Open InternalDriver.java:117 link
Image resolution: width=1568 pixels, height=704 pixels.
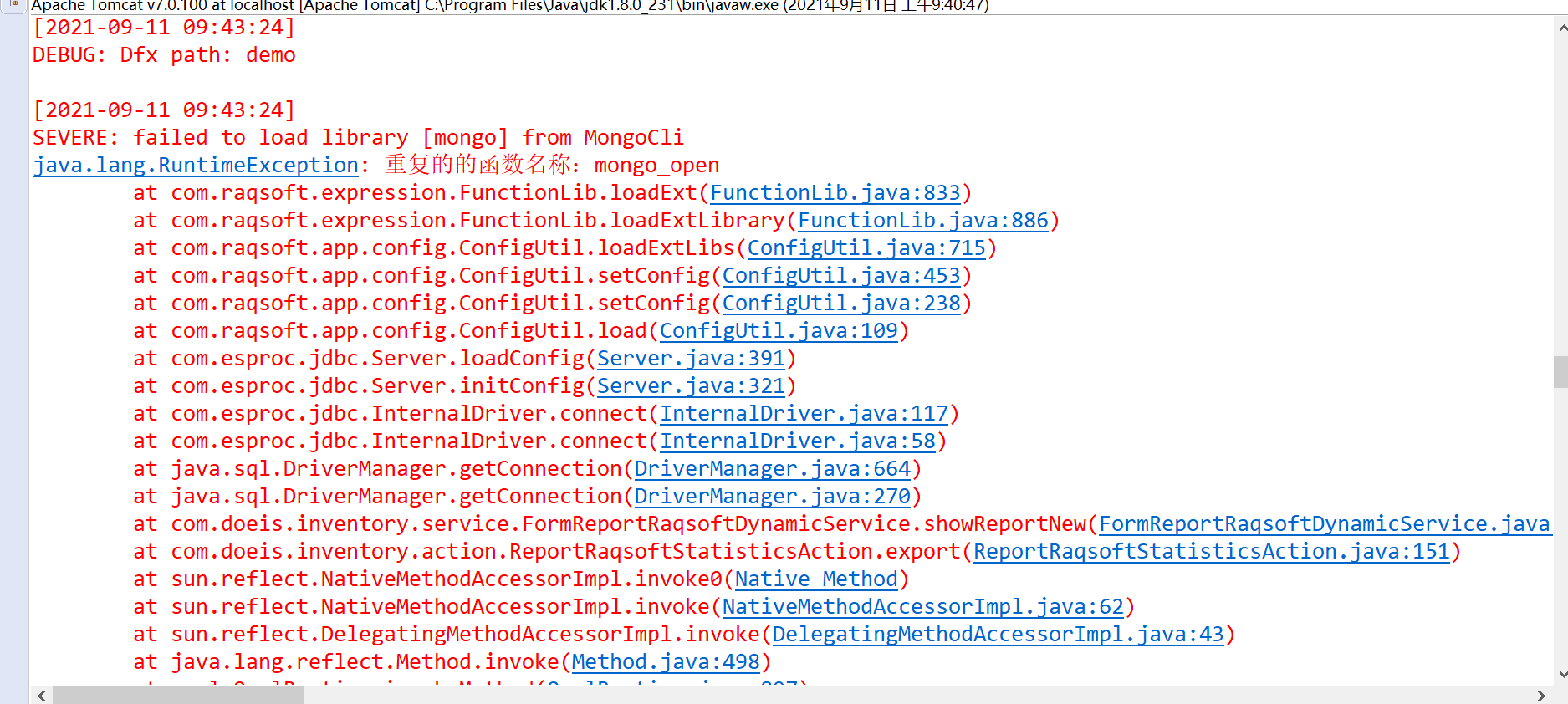[x=804, y=414]
